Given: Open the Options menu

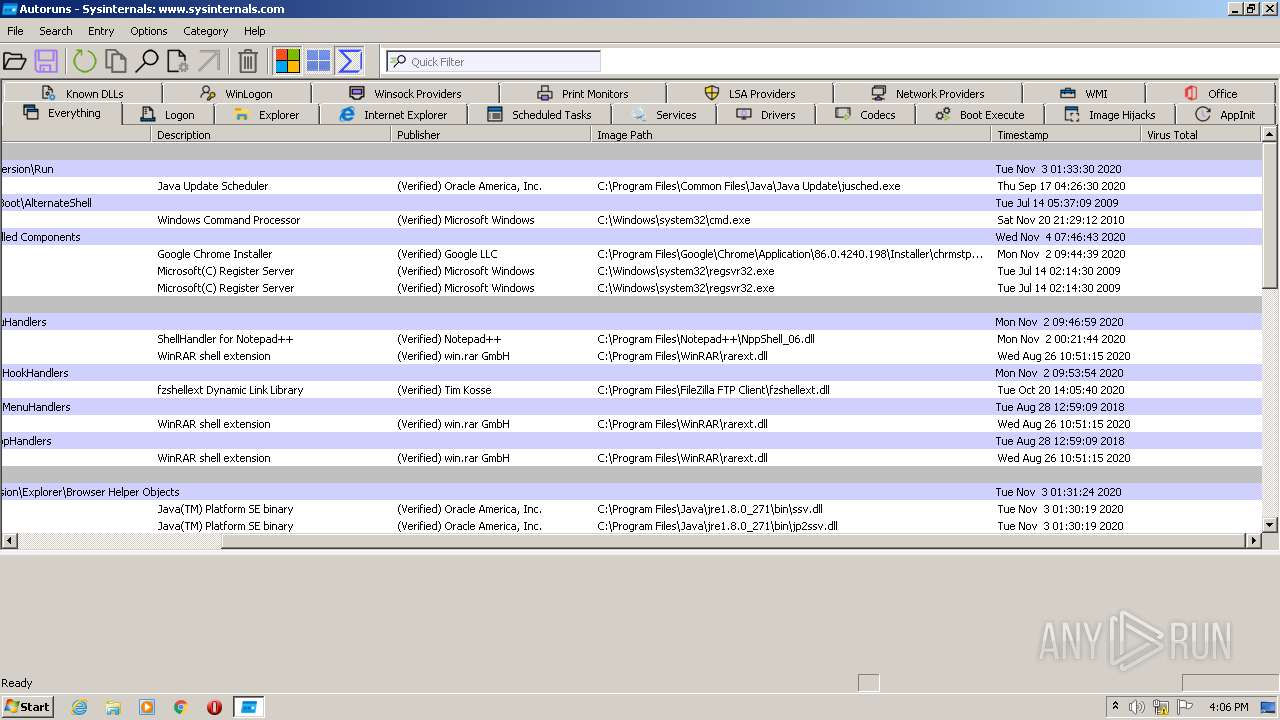Looking at the screenshot, I should coord(149,31).
